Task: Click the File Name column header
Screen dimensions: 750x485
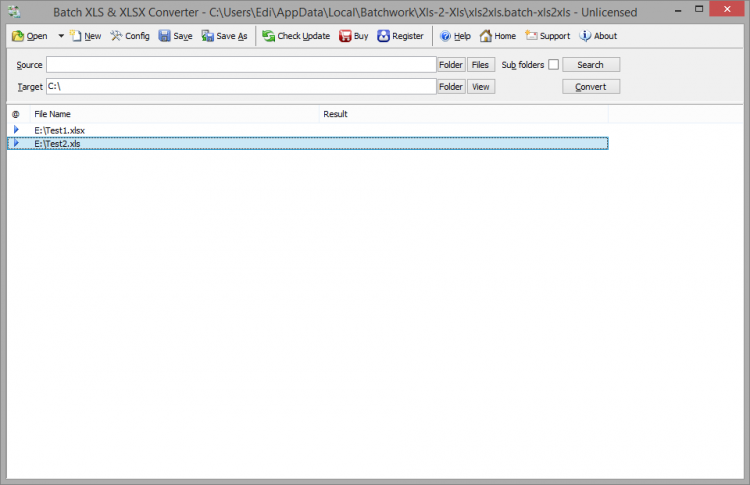Action: tap(175, 114)
